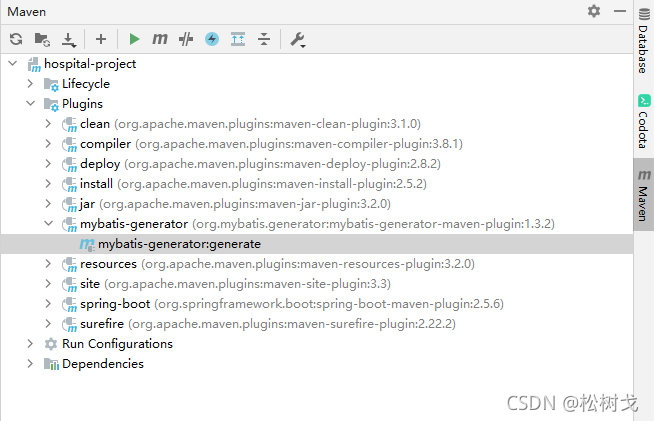Toggle offline mode icon

[x=186, y=39]
